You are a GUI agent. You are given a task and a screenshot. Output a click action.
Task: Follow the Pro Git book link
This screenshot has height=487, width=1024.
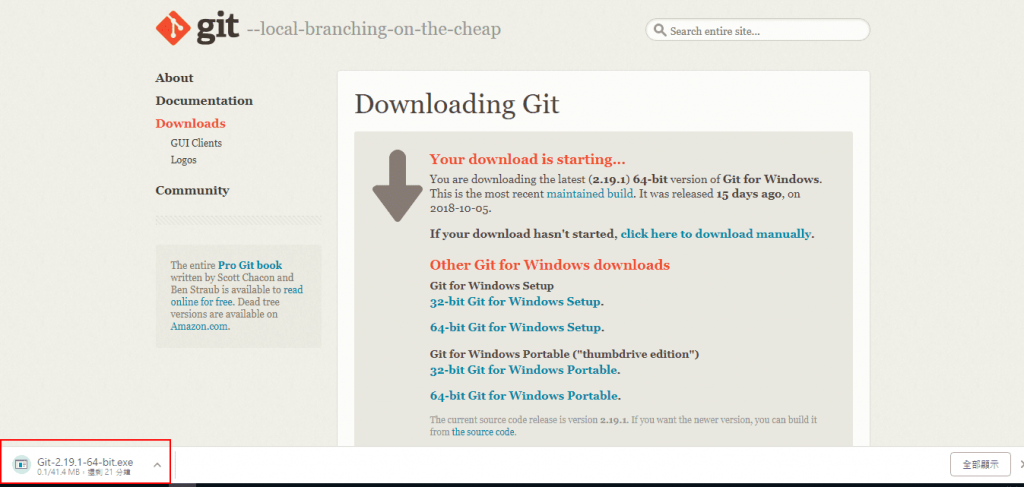tap(250, 265)
